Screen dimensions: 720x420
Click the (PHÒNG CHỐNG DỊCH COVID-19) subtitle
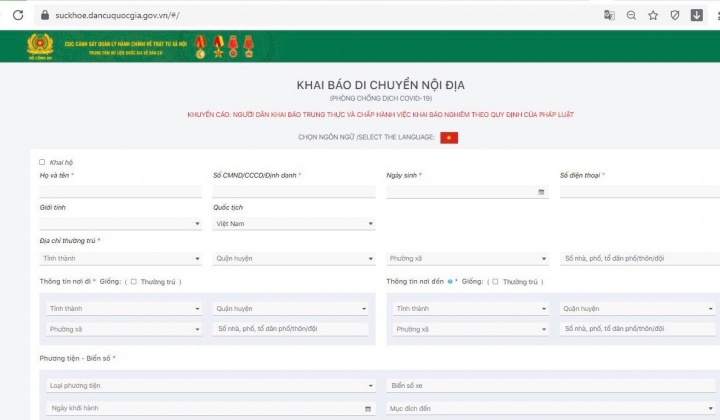click(x=381, y=98)
